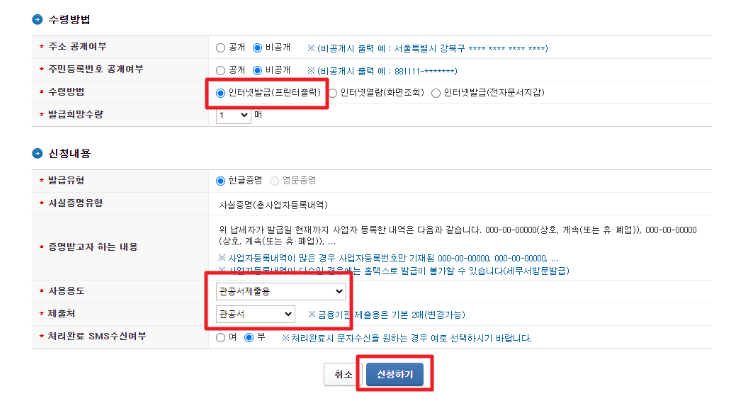Open the 사용용도 dropdown showing 관공서제출용
Image resolution: width=740 pixels, height=405 pixels.
(281, 291)
